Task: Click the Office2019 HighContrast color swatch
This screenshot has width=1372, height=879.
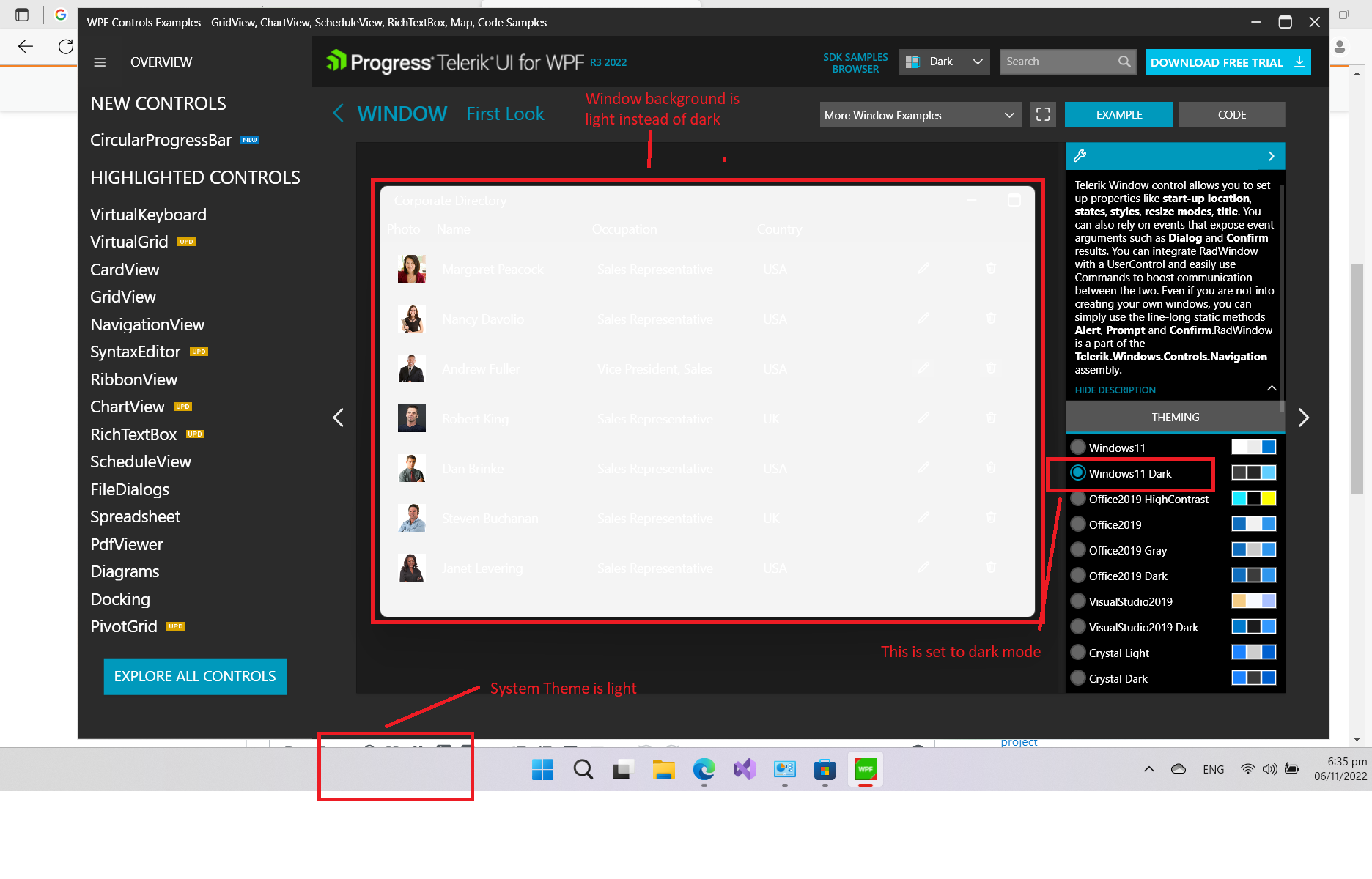Action: [1253, 499]
